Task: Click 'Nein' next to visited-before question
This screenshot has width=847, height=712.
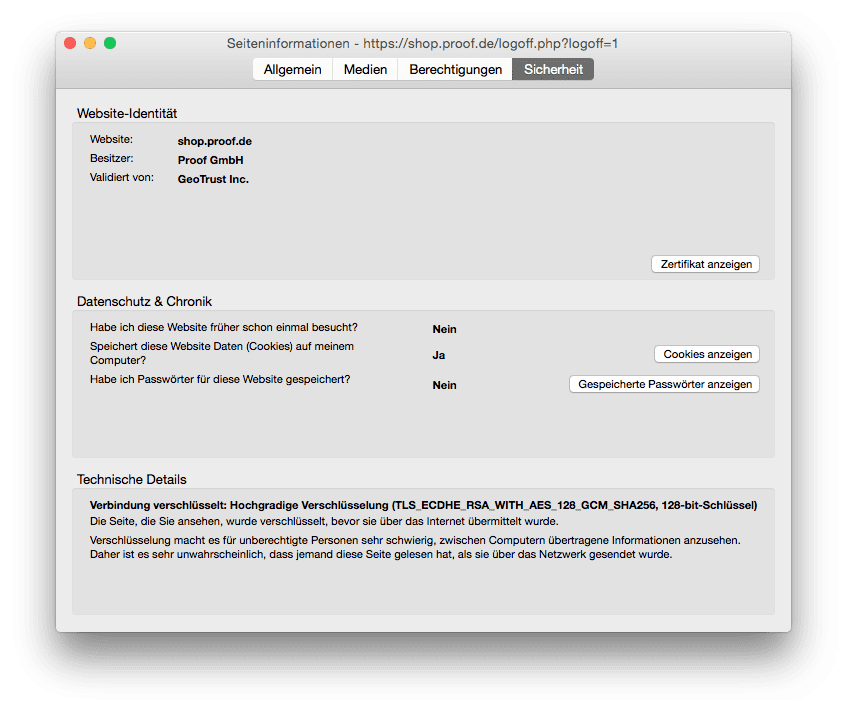Action: pos(444,329)
